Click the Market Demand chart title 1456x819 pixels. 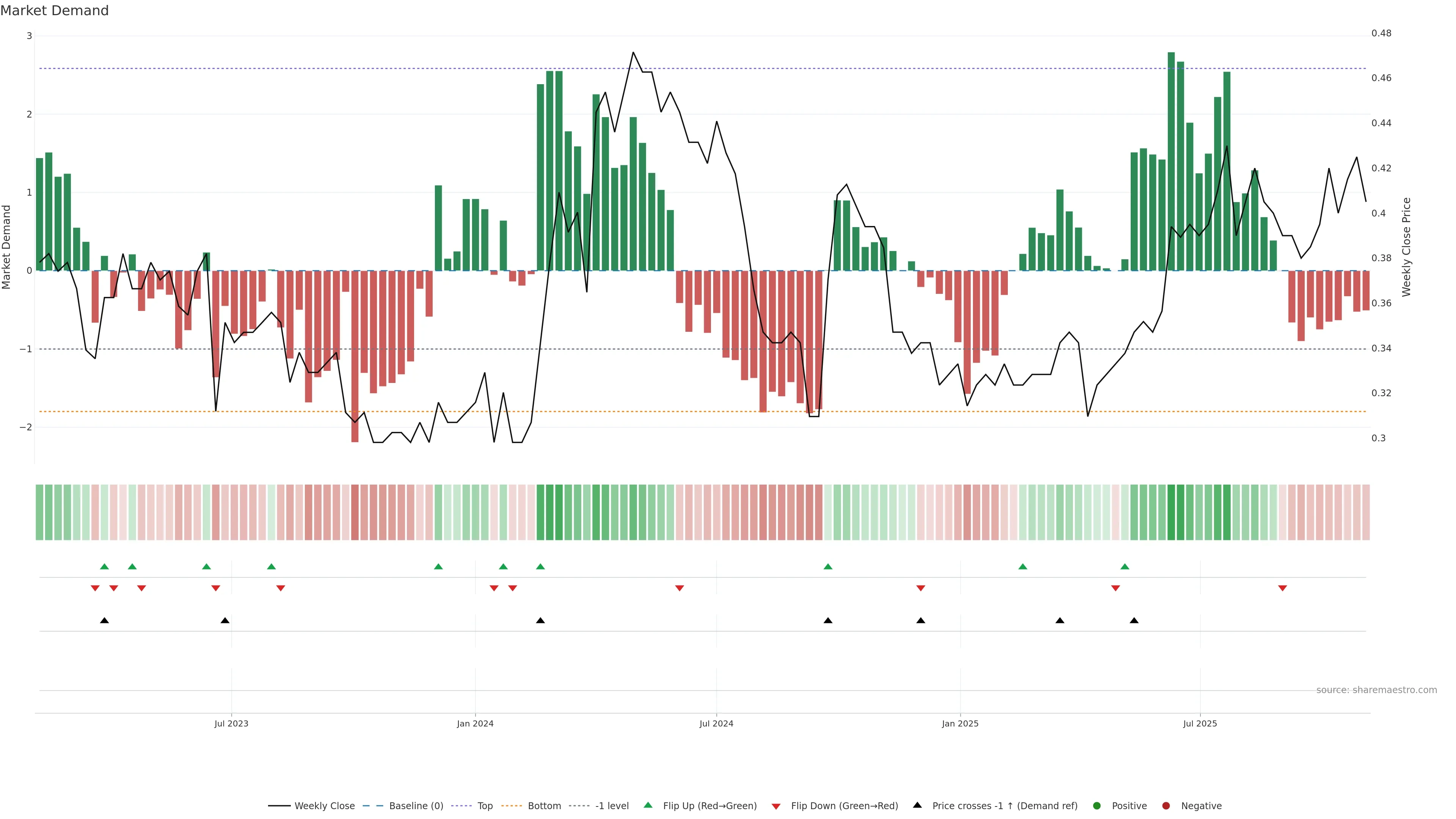(x=54, y=11)
